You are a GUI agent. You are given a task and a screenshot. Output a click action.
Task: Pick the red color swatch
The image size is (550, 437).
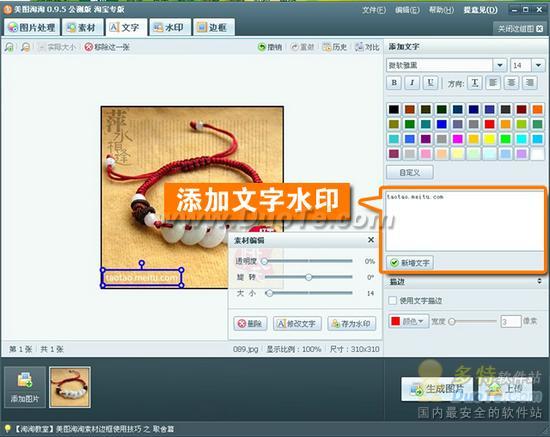click(489, 124)
